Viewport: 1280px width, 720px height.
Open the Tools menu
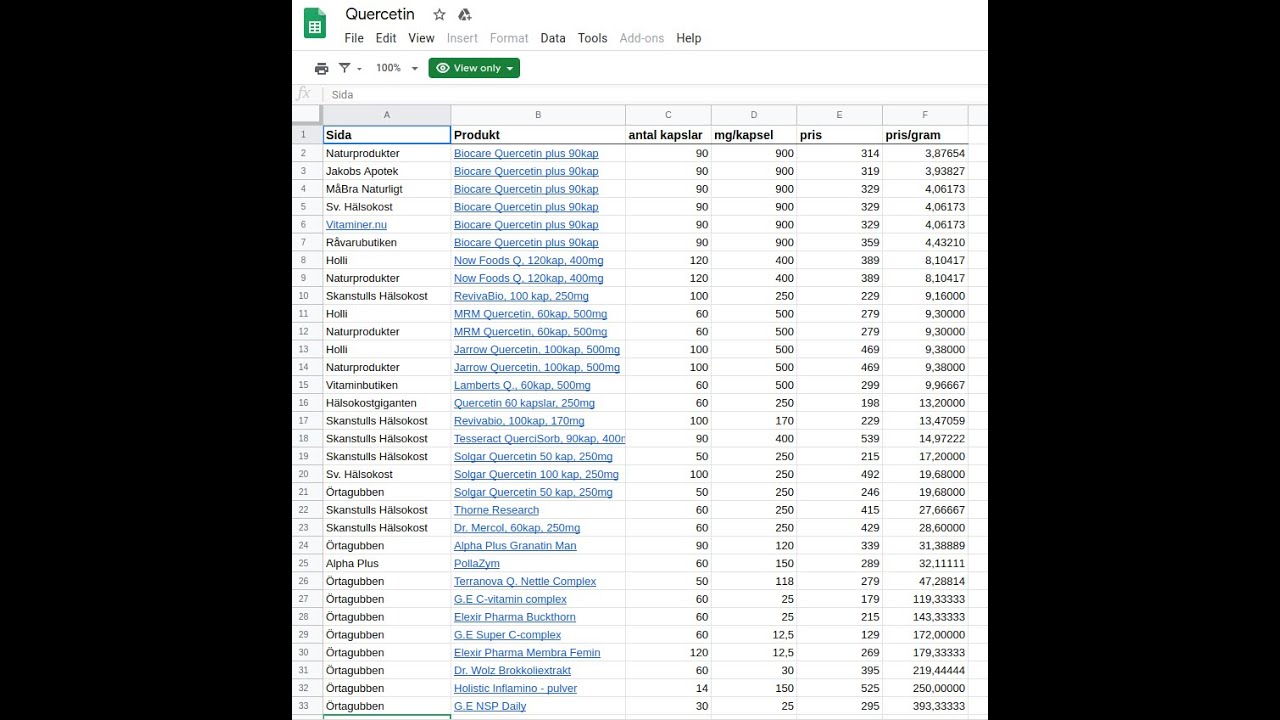coord(592,38)
